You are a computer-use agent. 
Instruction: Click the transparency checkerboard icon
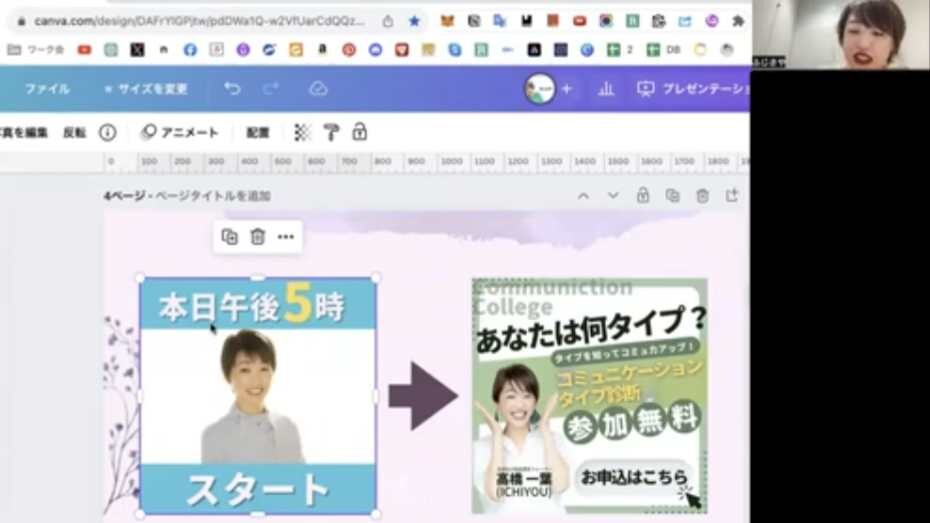(x=302, y=132)
